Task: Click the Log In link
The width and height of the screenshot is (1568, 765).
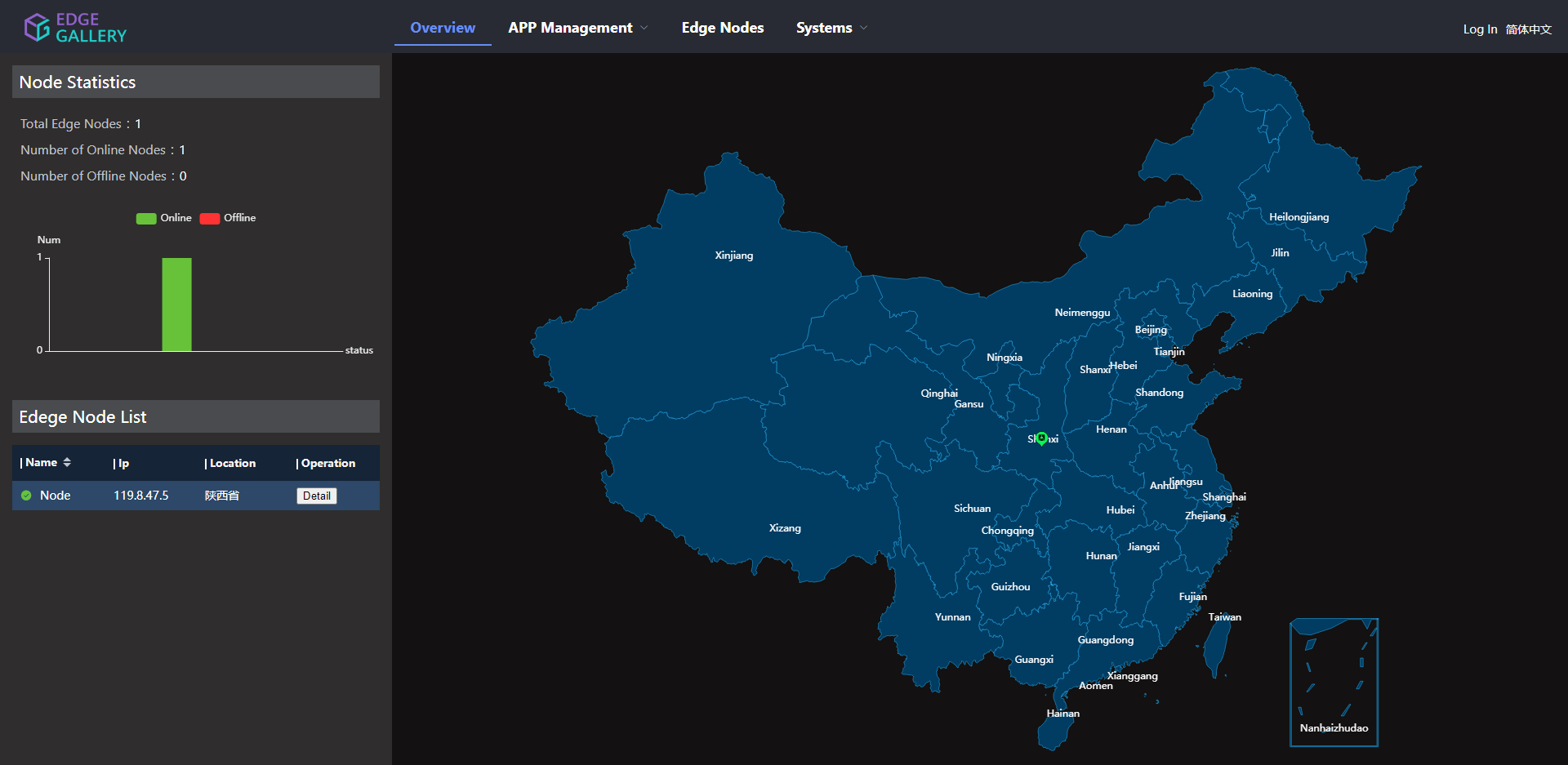Action: pyautogui.click(x=1480, y=29)
